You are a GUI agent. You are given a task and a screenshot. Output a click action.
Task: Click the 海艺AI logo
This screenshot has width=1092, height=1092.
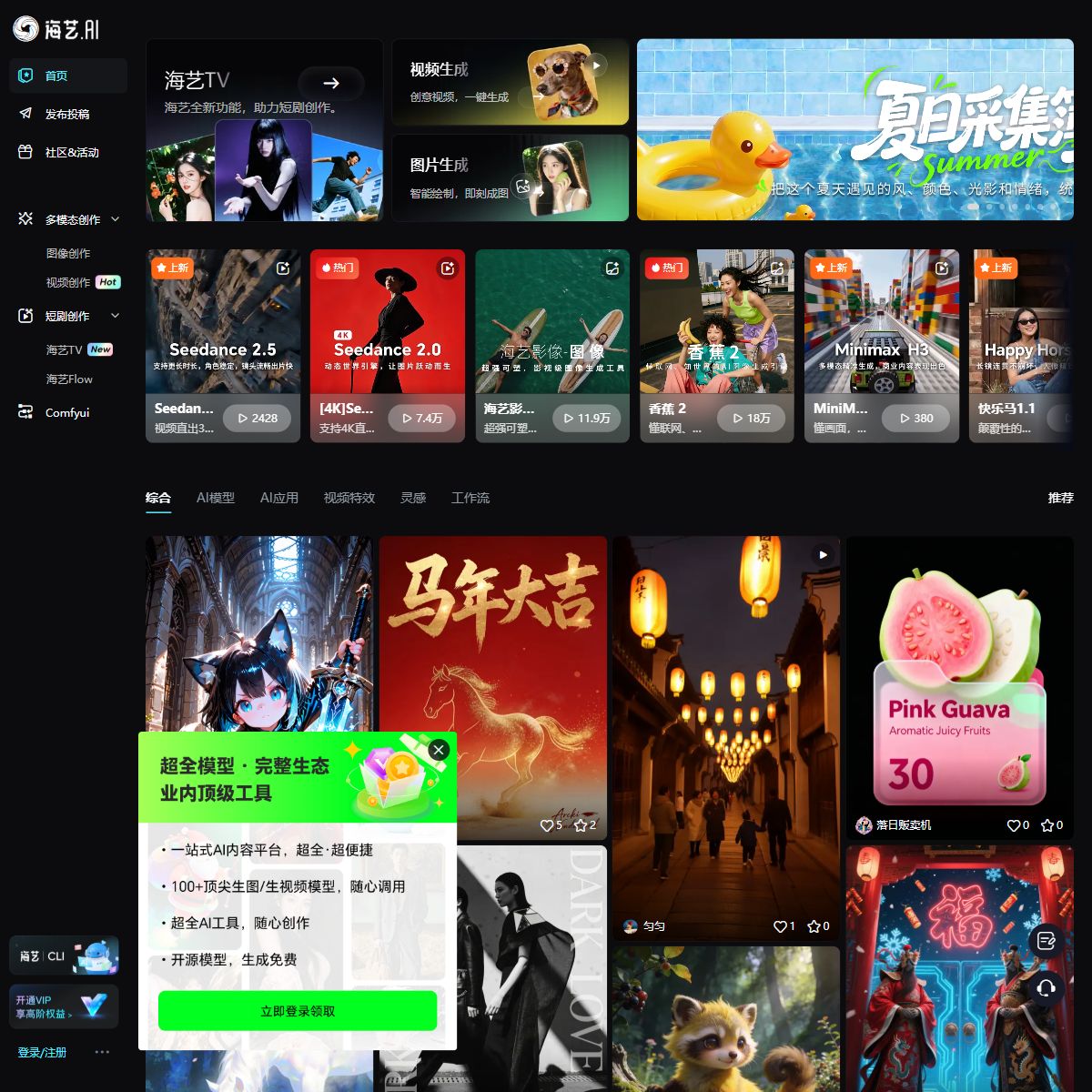pyautogui.click(x=56, y=29)
